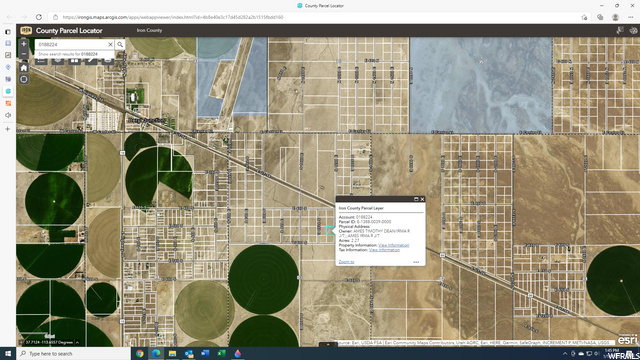The height and width of the screenshot is (360, 640).
Task: Add a new tab with plus icon
Action: [x=8, y=129]
